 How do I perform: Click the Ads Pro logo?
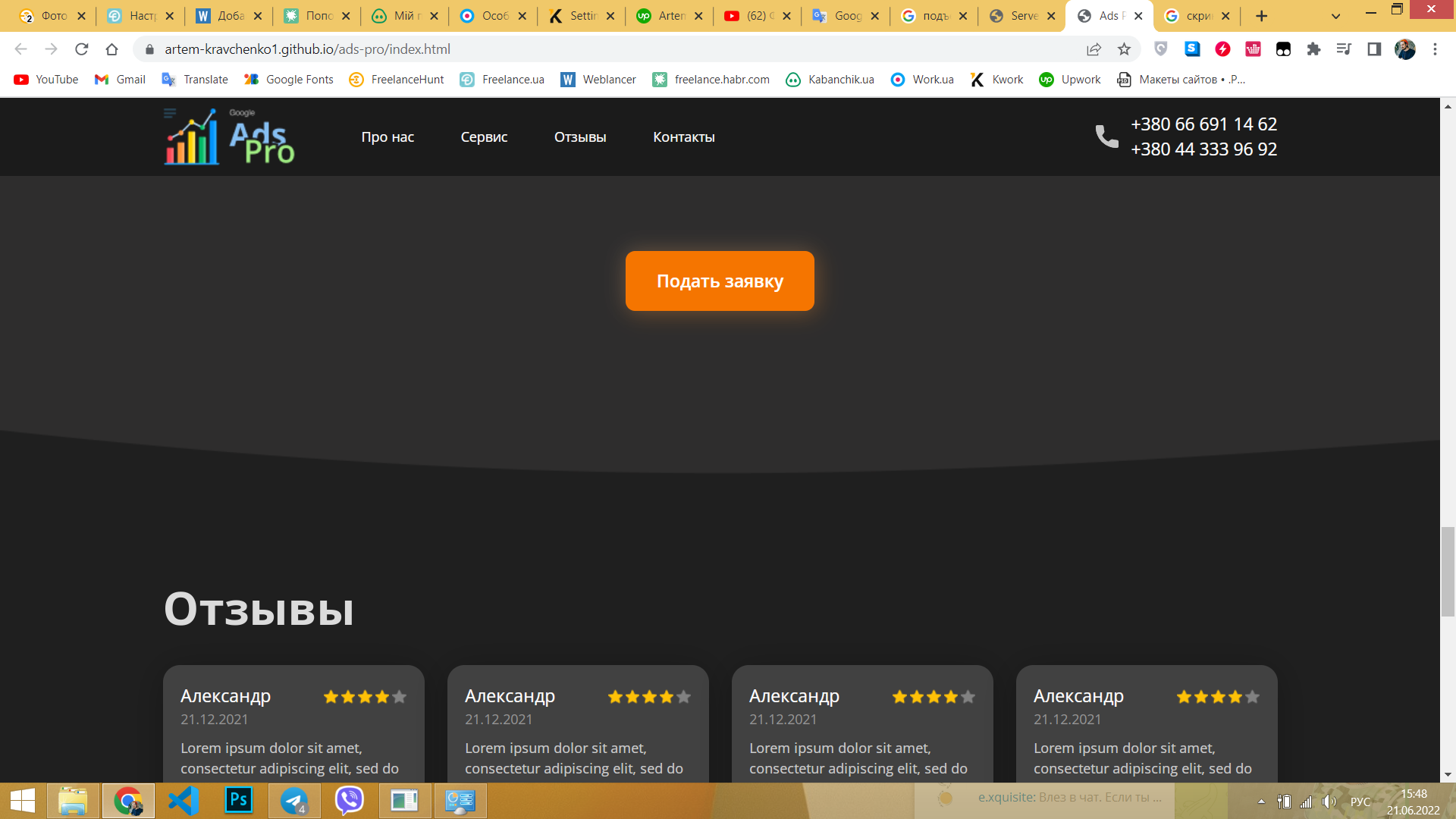[229, 136]
